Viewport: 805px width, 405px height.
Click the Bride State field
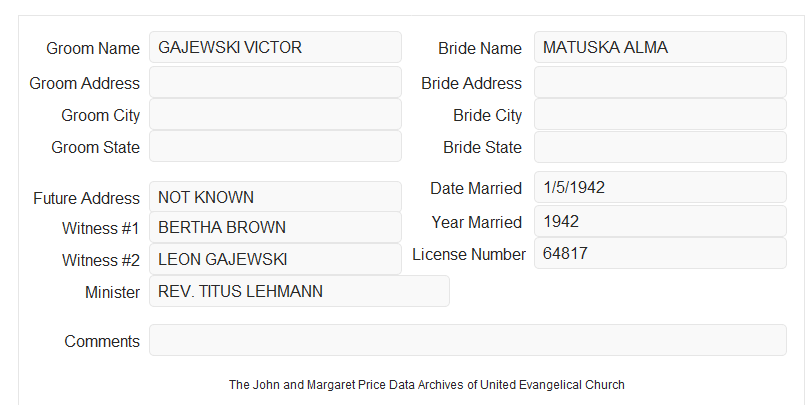[x=660, y=147]
